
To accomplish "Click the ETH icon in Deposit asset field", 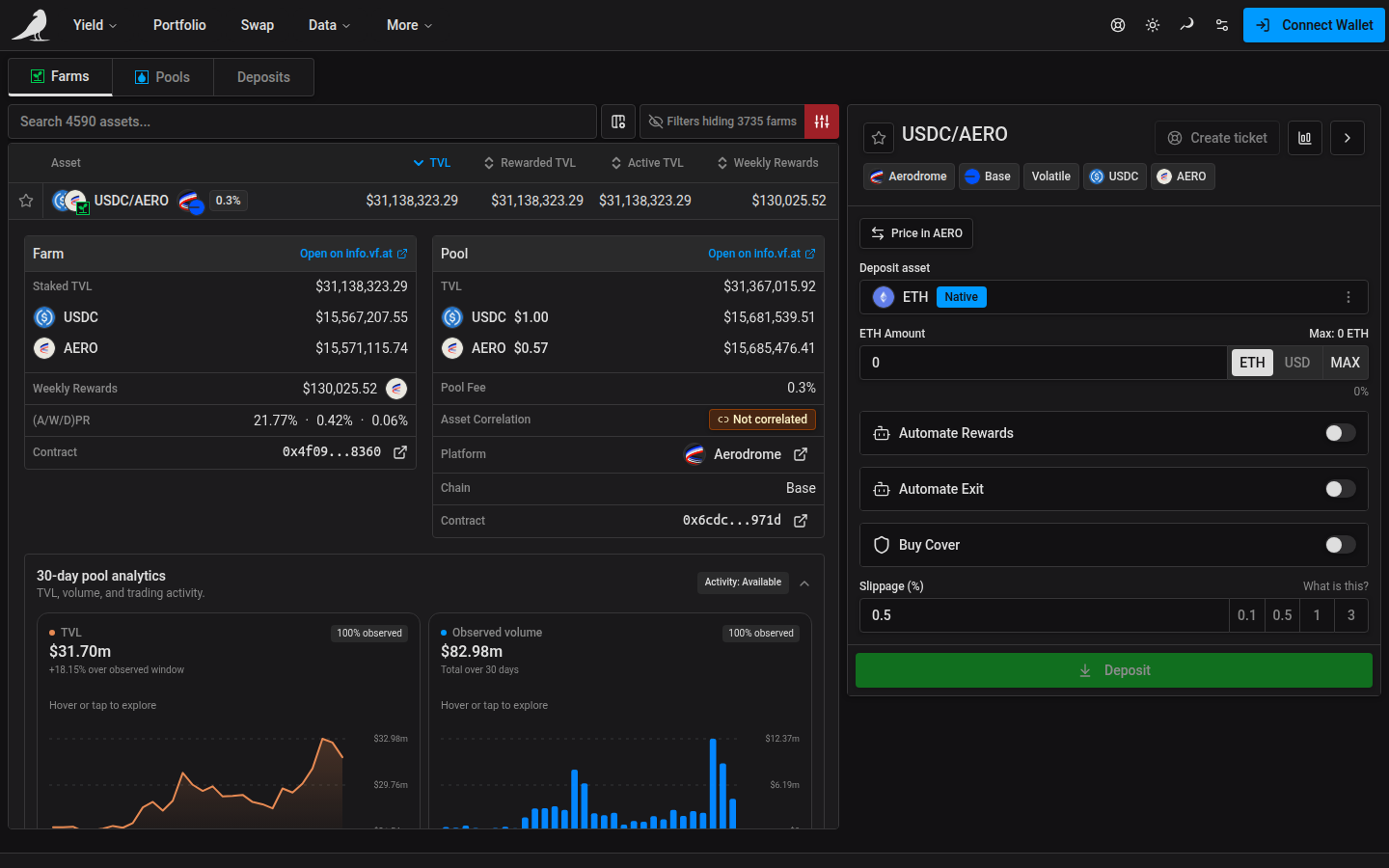I will (884, 297).
